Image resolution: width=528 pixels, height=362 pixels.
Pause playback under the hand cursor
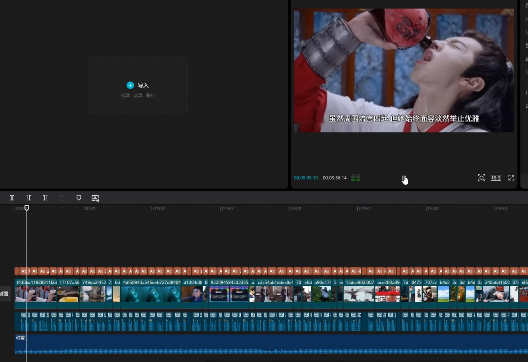click(403, 177)
